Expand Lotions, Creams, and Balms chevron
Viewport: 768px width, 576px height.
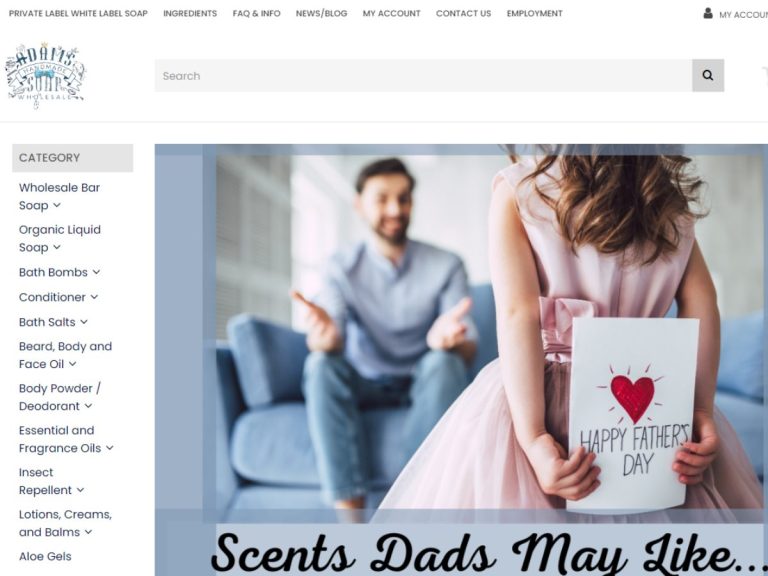(x=88, y=532)
